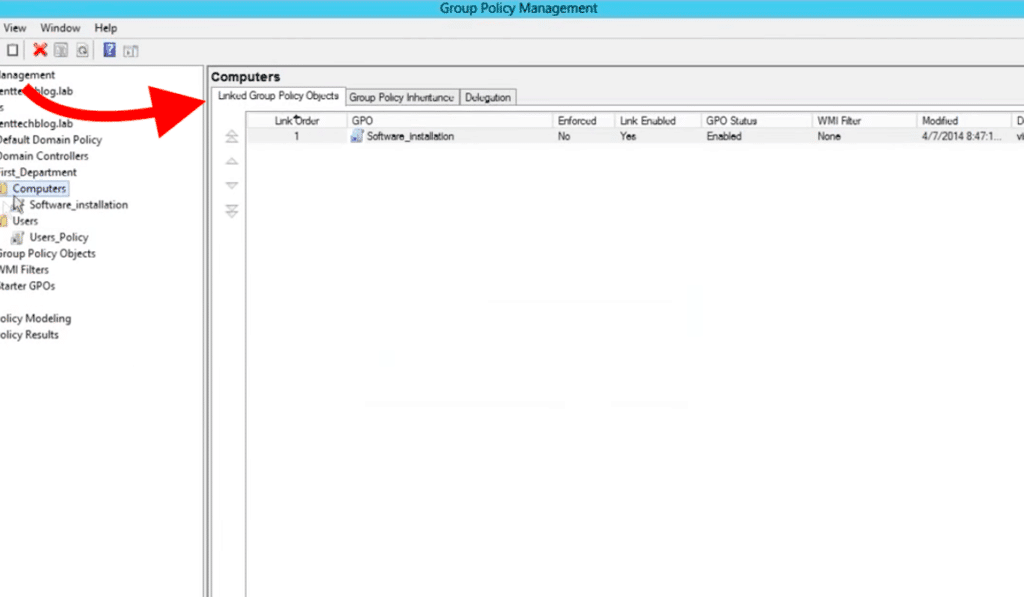Click the blue Help question mark icon
Image resolution: width=1024 pixels, height=597 pixels.
[109, 50]
